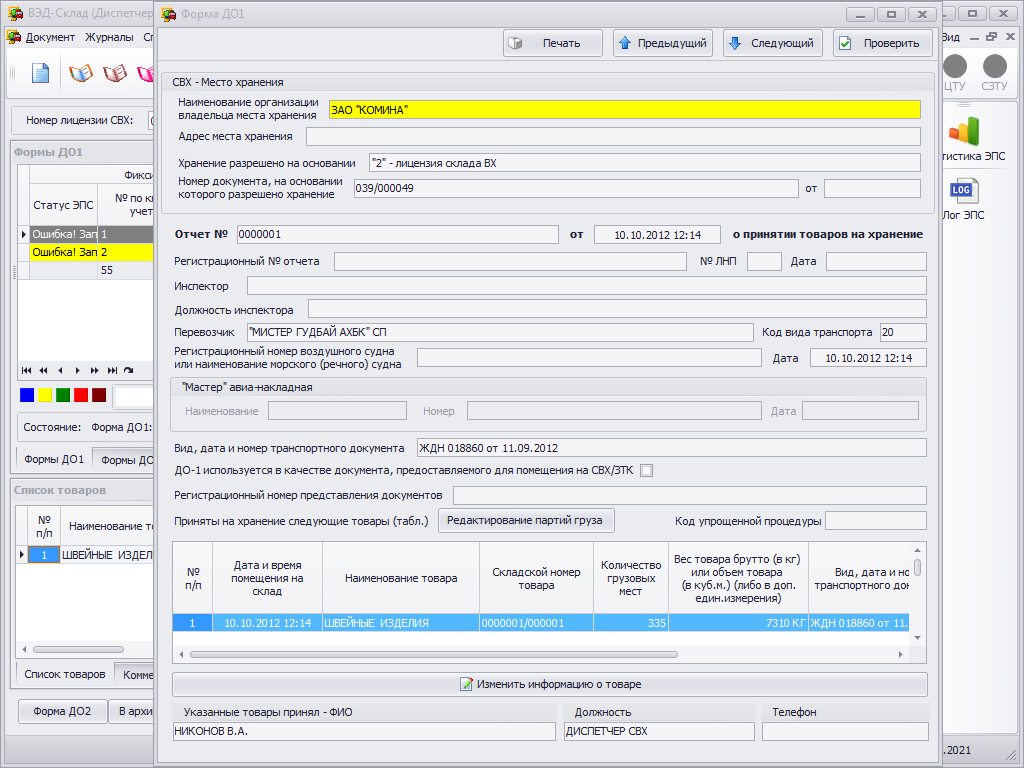Click Изменить информацию о товаре button

549,684
